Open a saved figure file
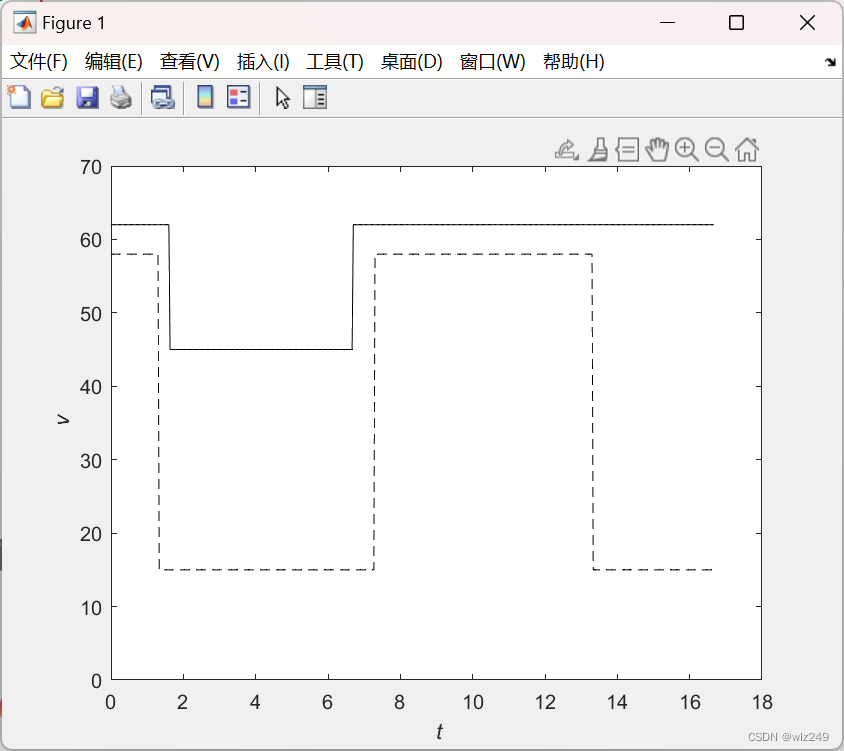This screenshot has width=844, height=751. pyautogui.click(x=51, y=97)
